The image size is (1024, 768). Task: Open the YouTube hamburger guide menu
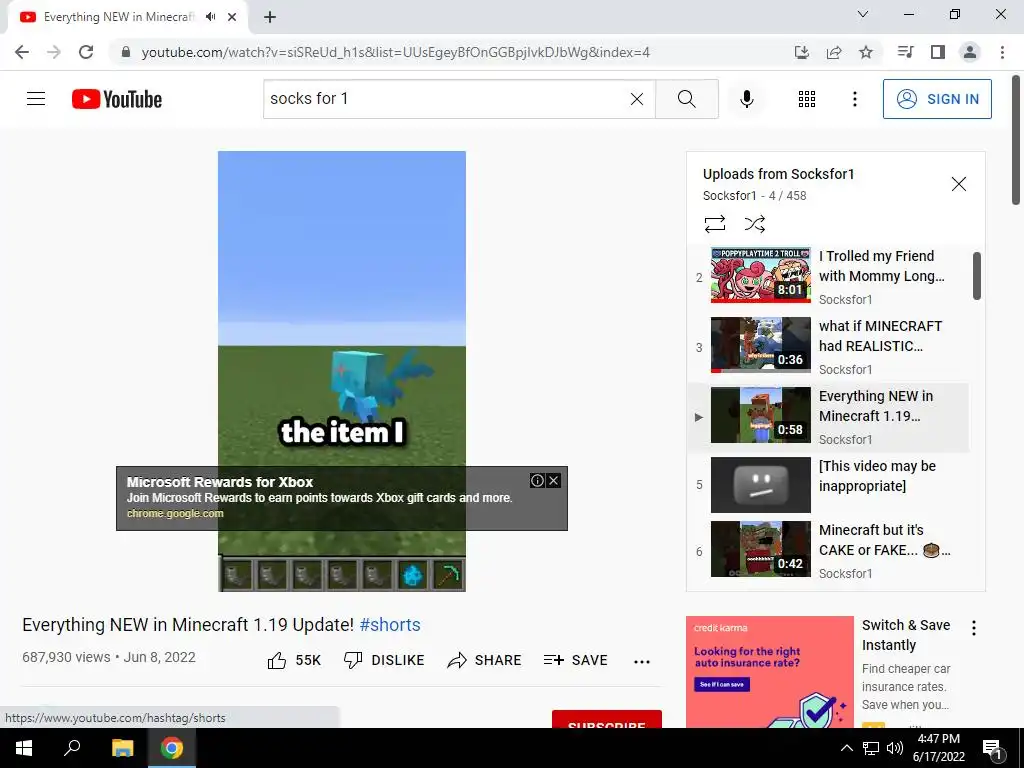pos(36,99)
